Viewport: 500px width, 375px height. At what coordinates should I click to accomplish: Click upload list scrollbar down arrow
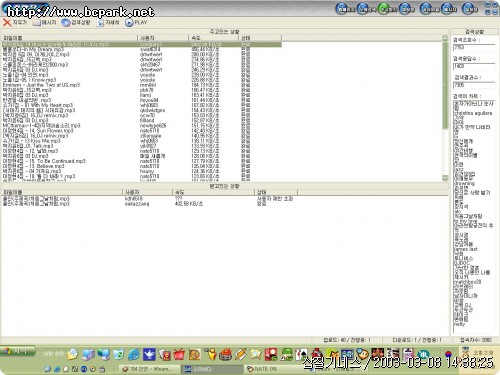445,178
